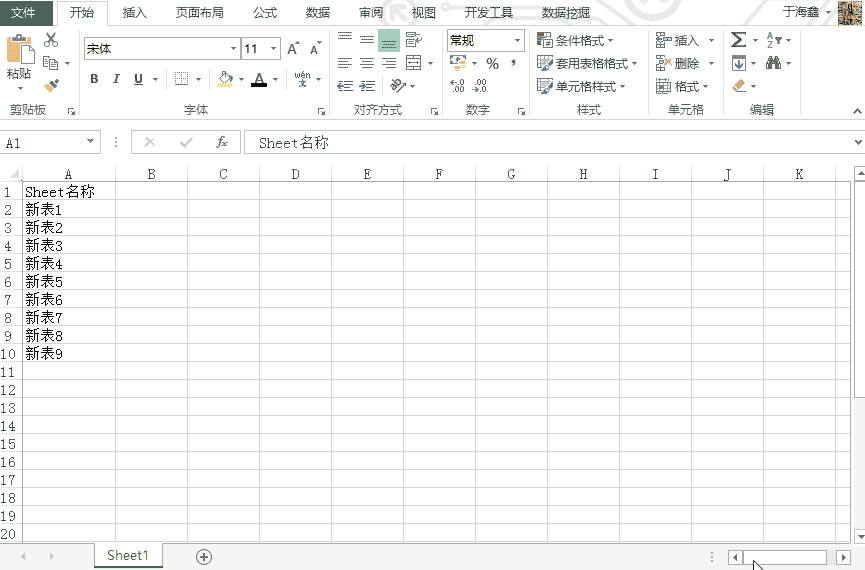865x570 pixels.
Task: Toggle bottom align
Action: tap(389, 41)
